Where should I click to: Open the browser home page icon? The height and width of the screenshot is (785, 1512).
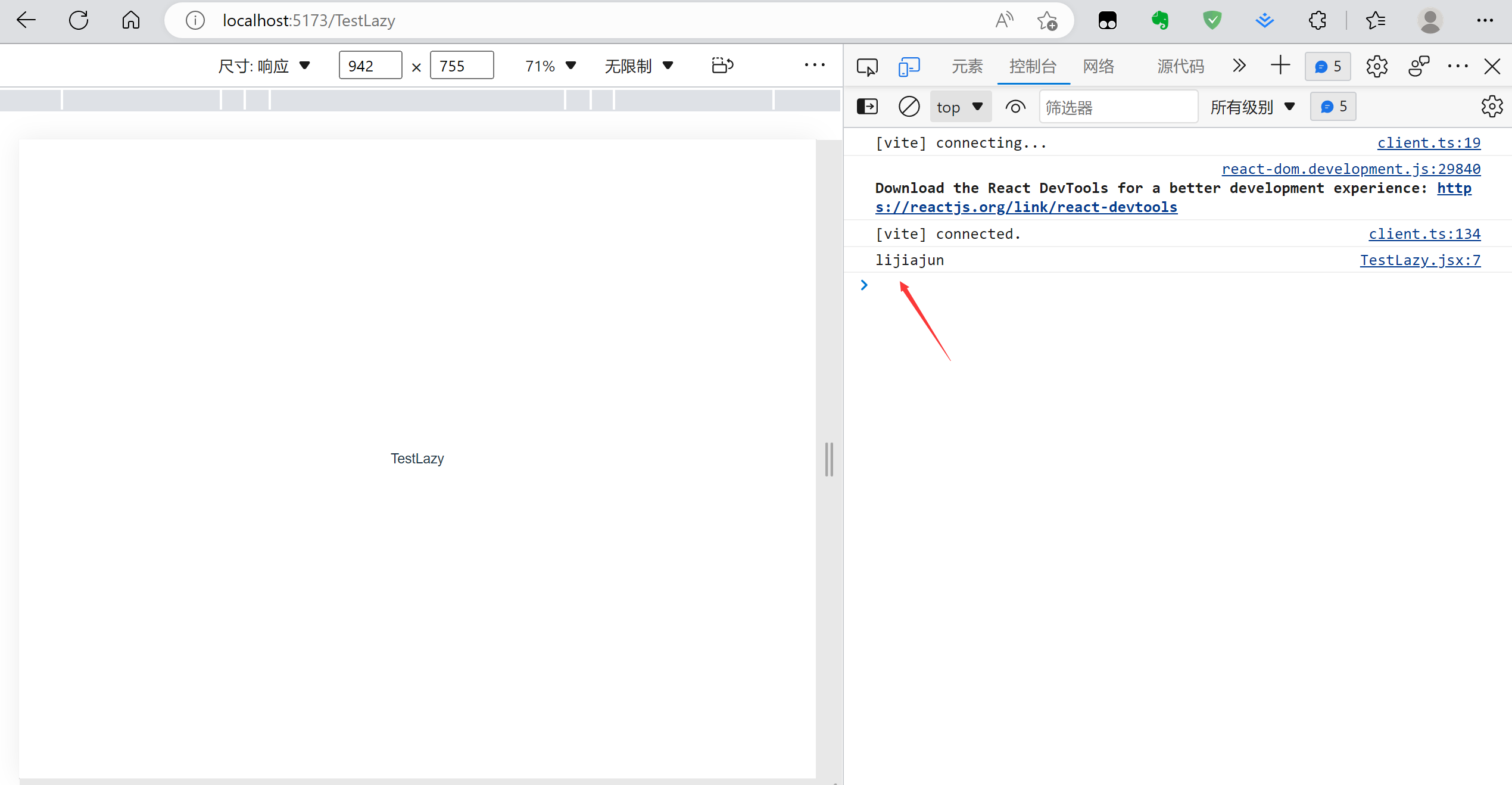[131, 20]
